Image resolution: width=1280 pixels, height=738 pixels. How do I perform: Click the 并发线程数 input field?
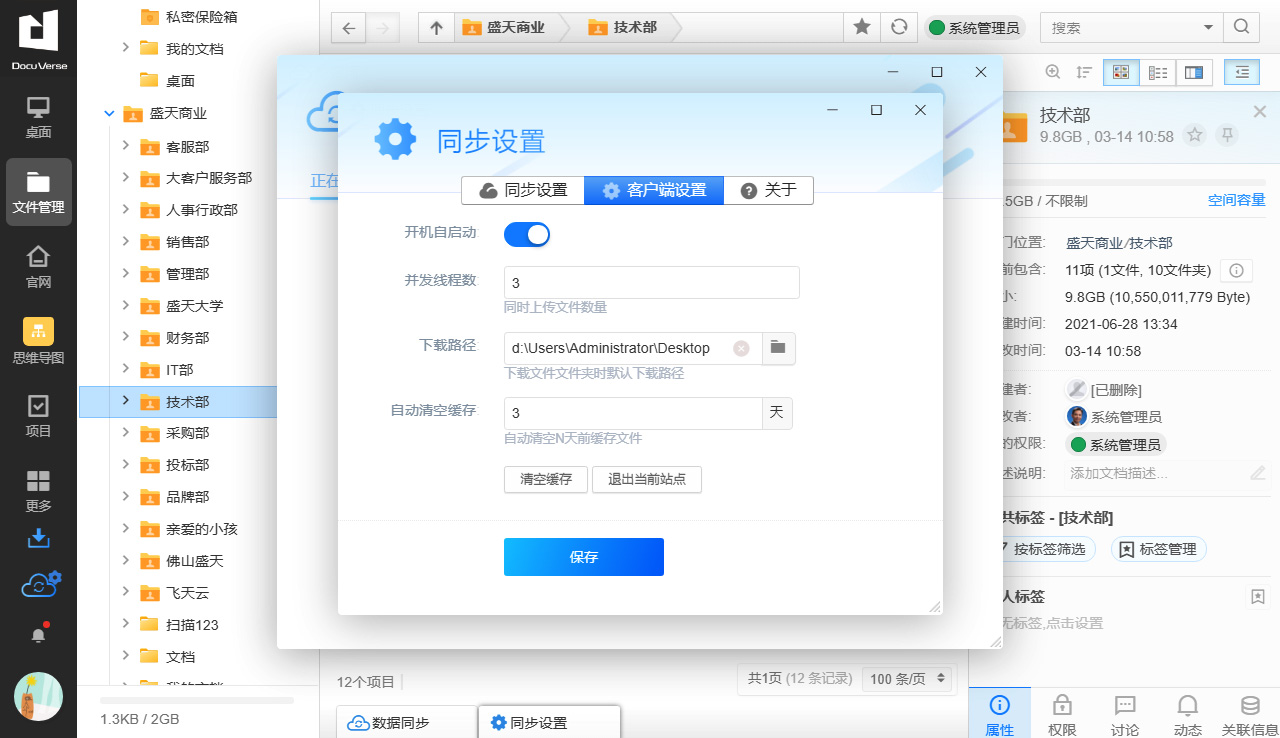click(x=651, y=283)
